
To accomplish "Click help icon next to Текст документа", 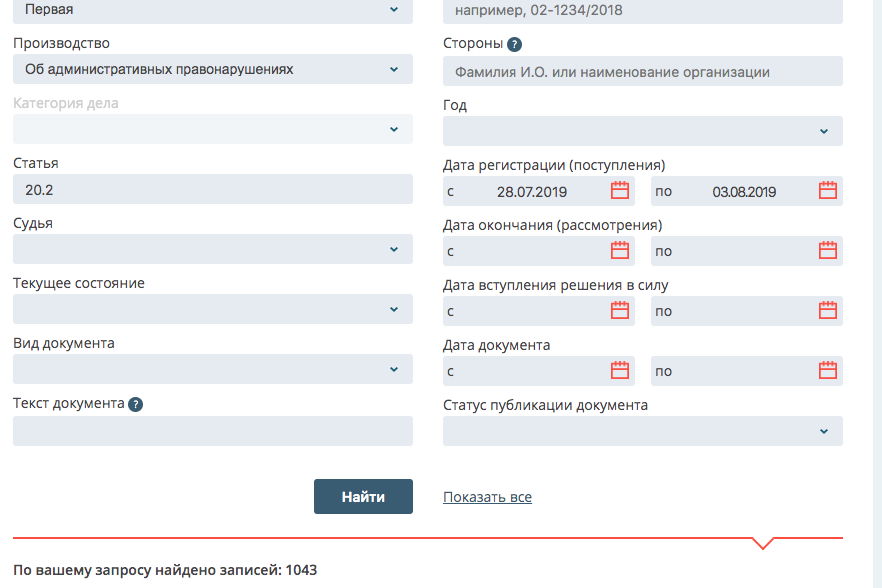I will [x=136, y=404].
